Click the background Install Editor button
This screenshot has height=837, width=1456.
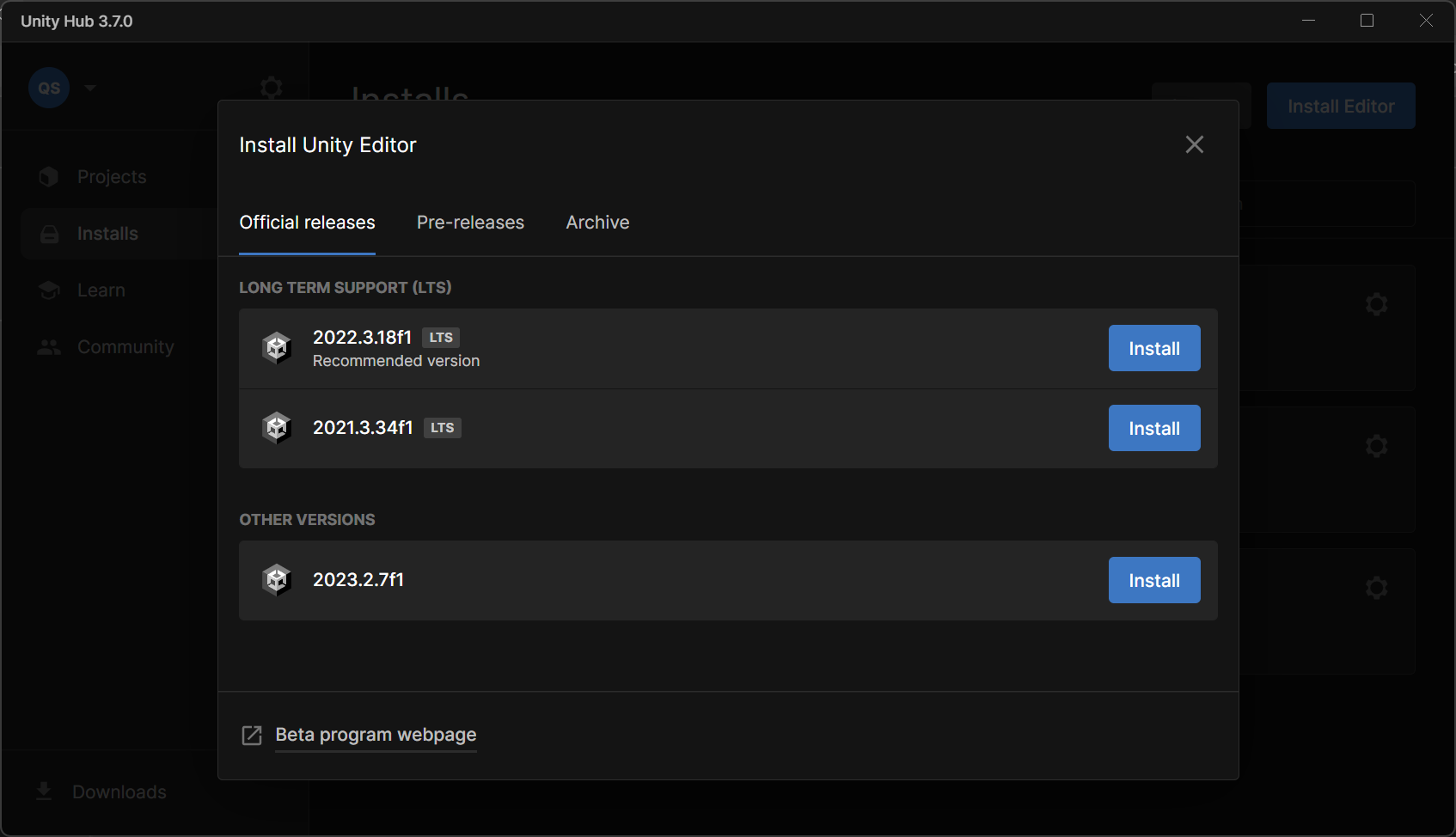point(1341,106)
